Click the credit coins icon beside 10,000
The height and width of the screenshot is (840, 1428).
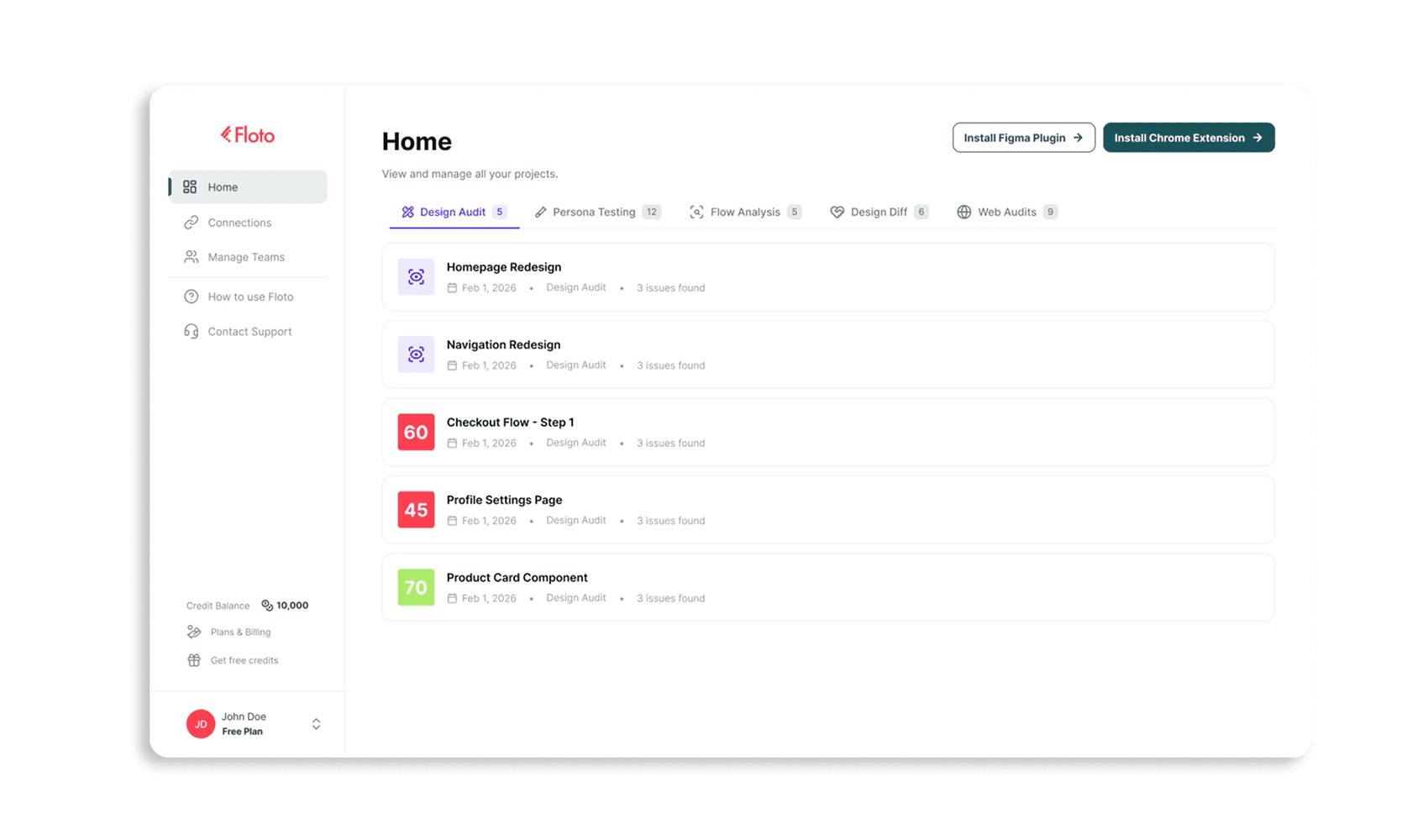[x=267, y=605]
